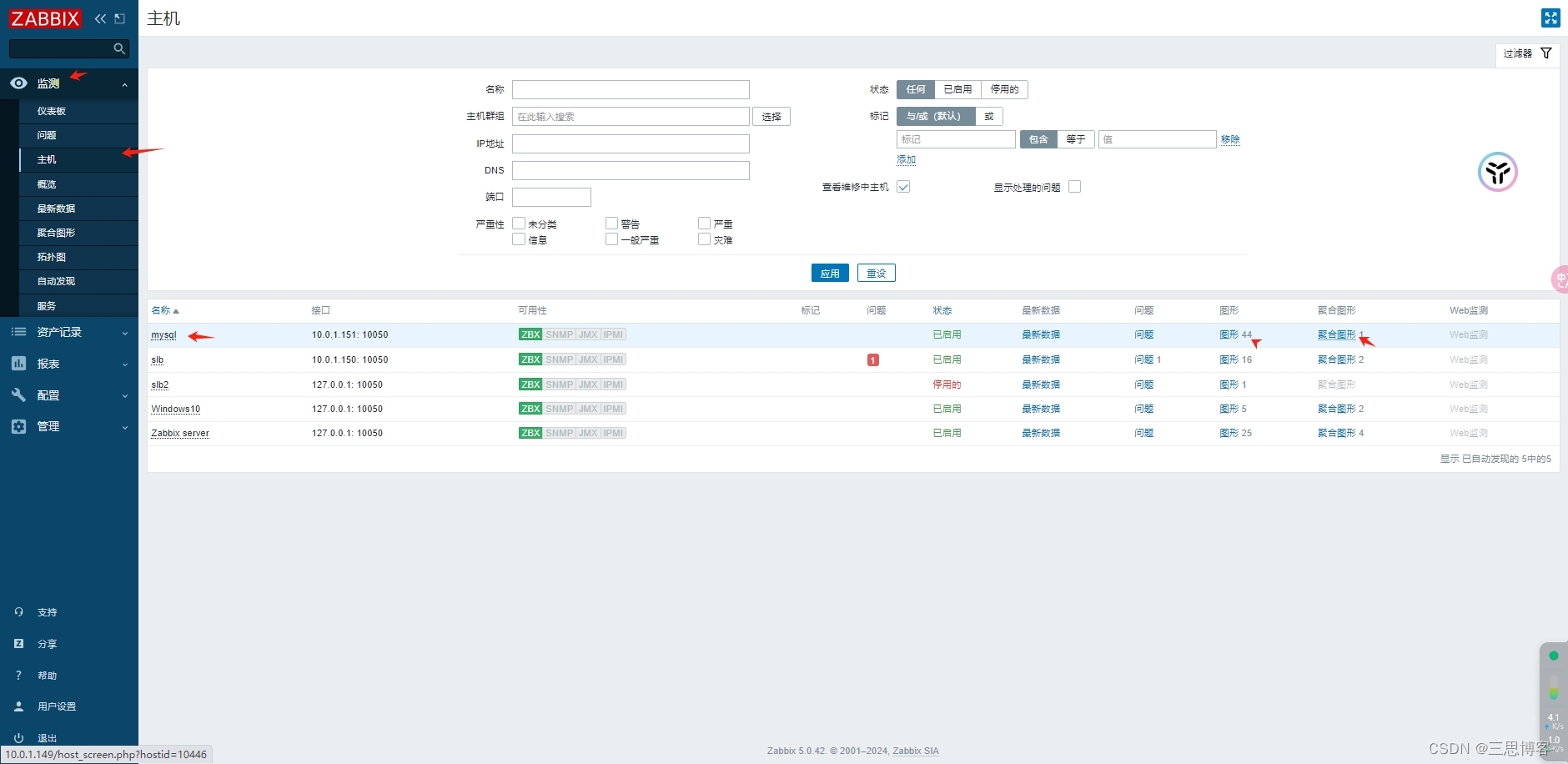Viewport: 1568px width, 764px height.
Task: Click the IP地址 filter input field
Action: (631, 143)
